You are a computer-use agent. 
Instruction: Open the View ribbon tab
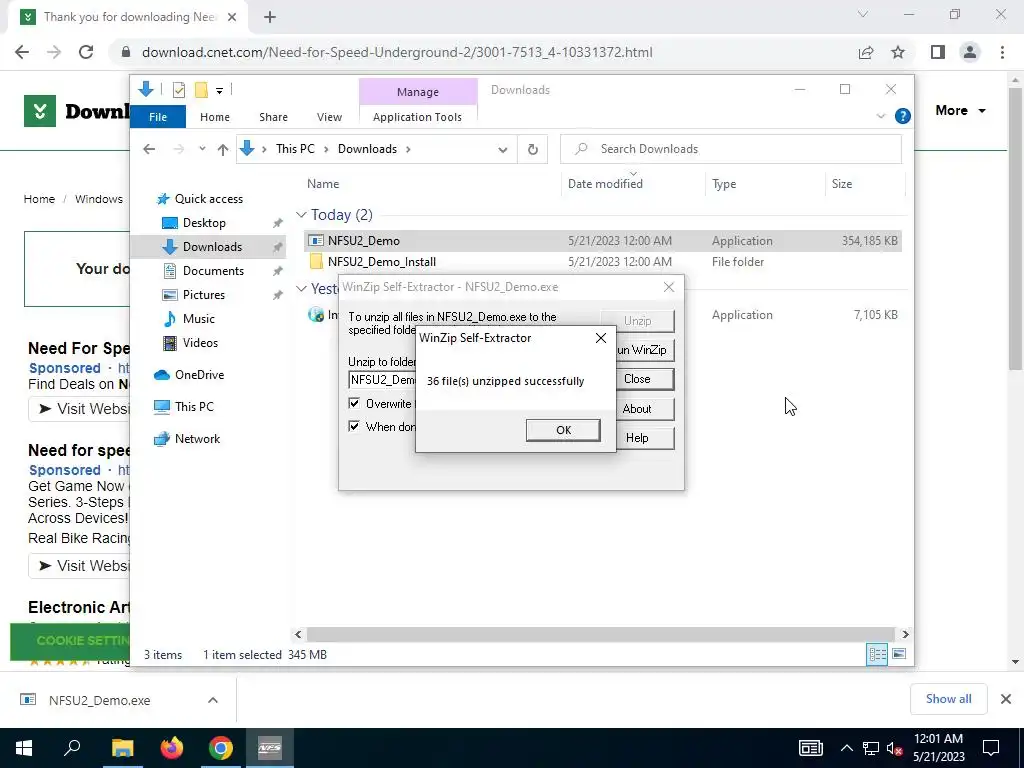329,117
